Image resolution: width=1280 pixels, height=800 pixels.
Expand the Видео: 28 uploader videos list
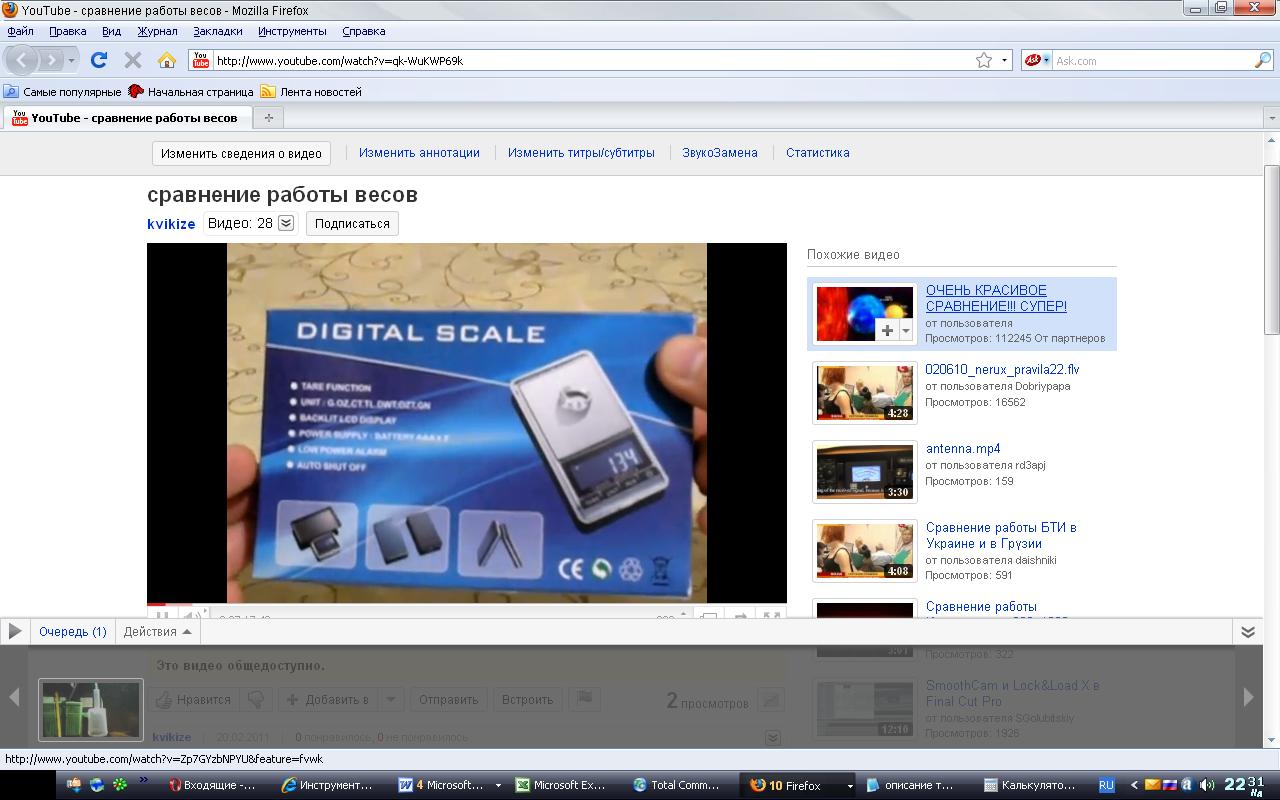(286, 223)
